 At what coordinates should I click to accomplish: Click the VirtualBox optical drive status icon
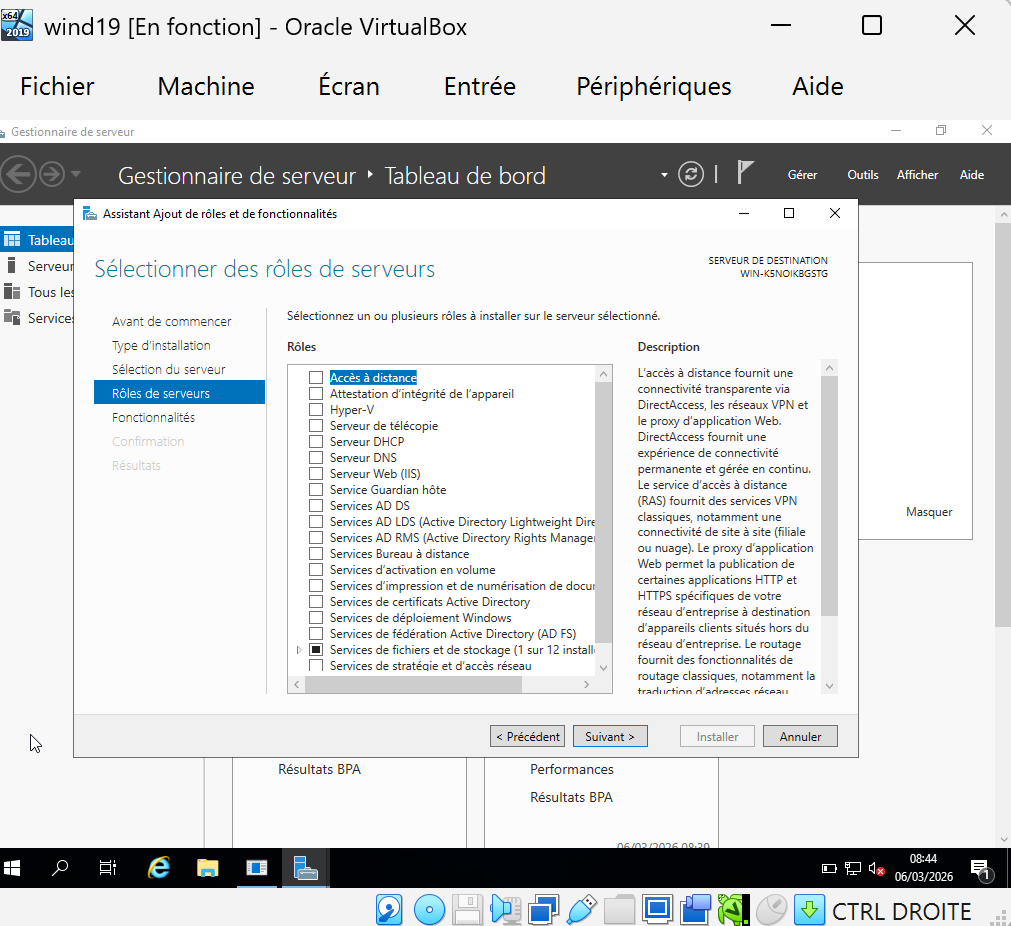coord(429,910)
